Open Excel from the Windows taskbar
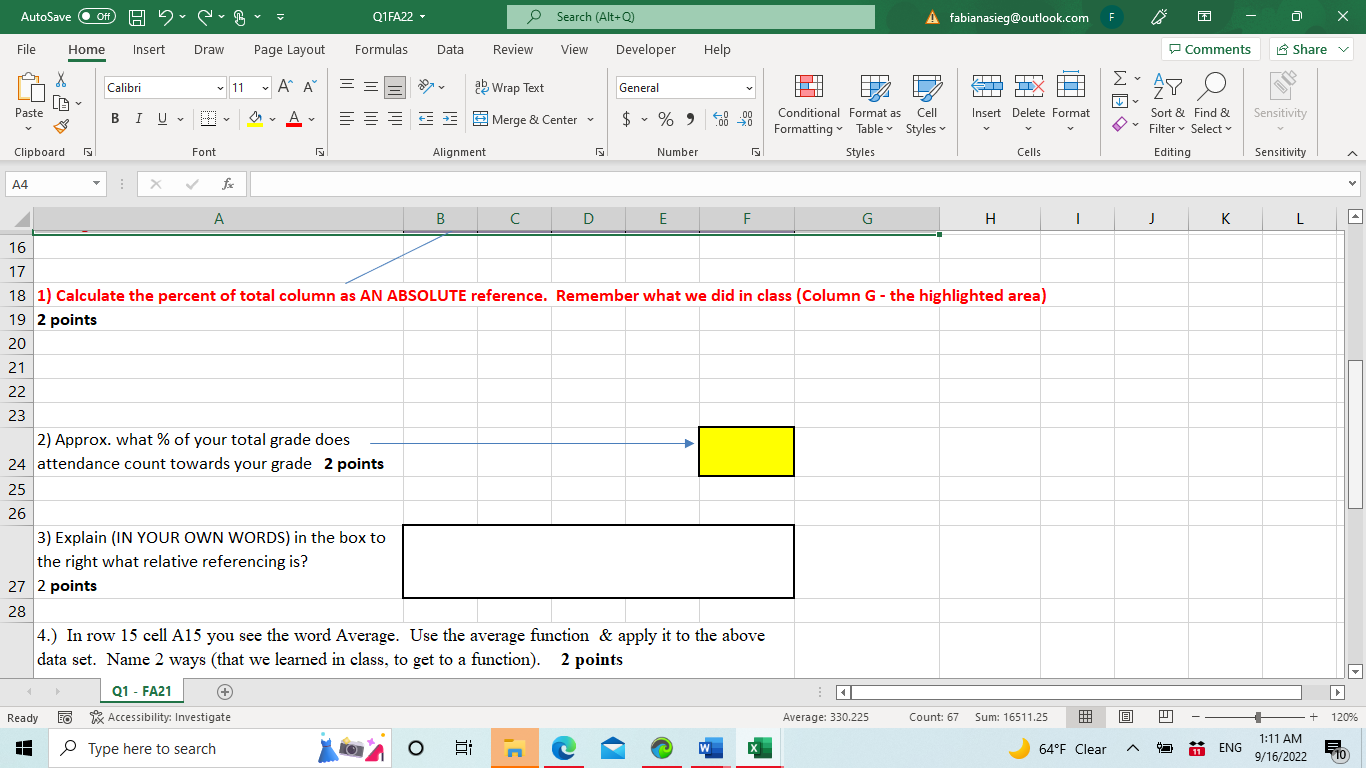The width and height of the screenshot is (1366, 768). pyautogui.click(x=759, y=748)
